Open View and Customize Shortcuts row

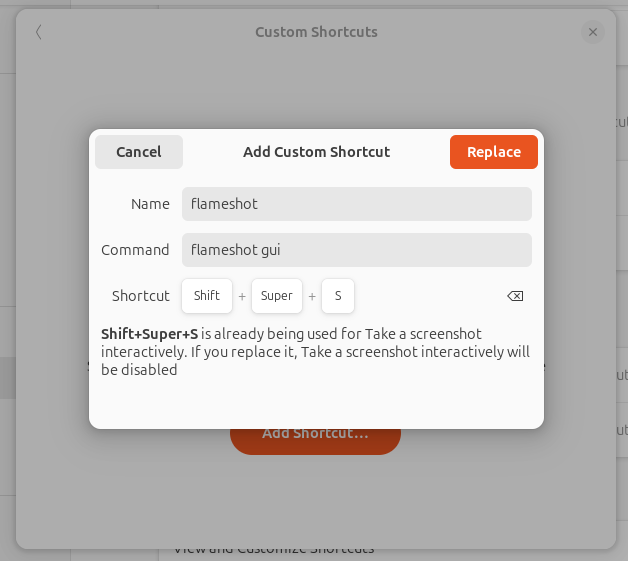pyautogui.click(x=274, y=549)
